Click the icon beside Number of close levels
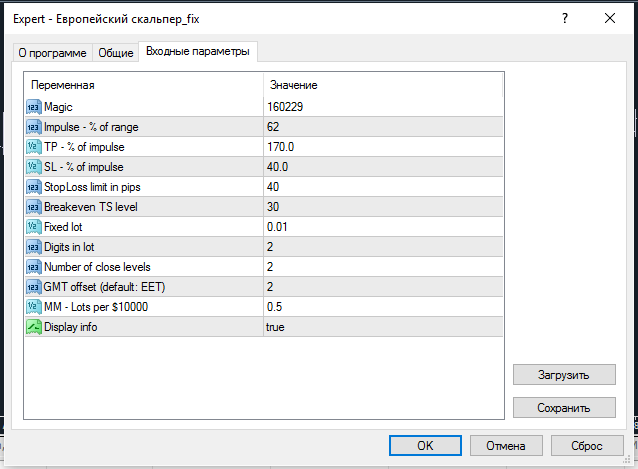The height and width of the screenshot is (469, 638). (34, 267)
